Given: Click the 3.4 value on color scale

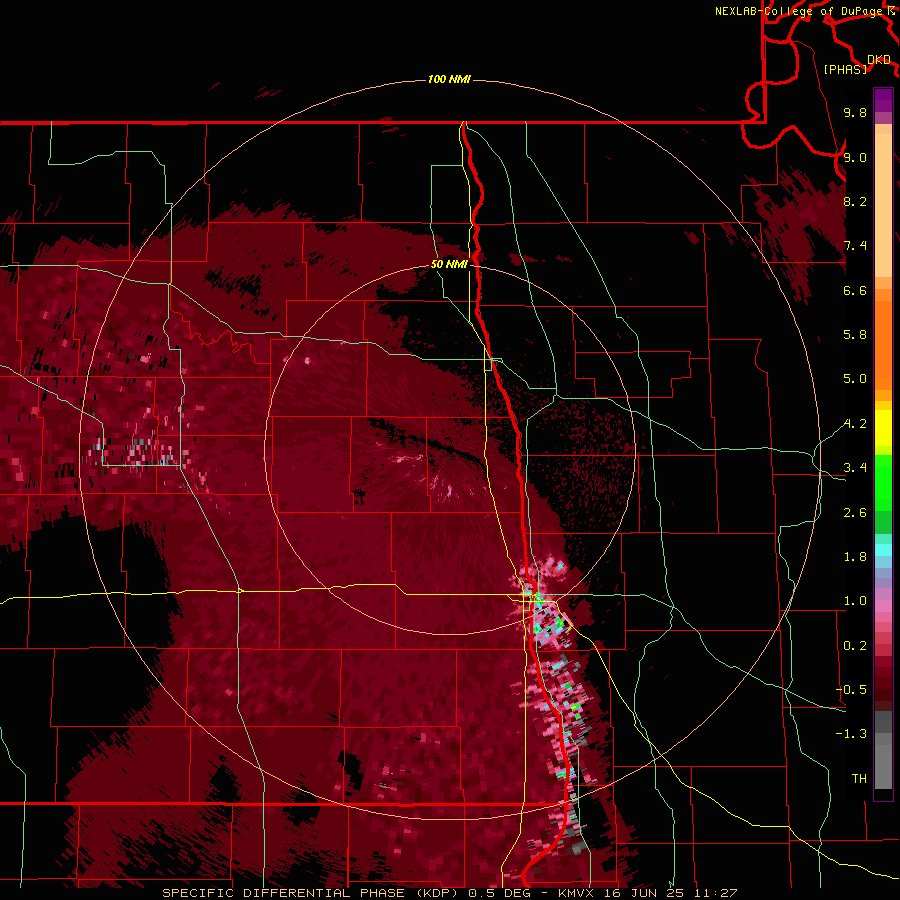Looking at the screenshot, I should (855, 468).
